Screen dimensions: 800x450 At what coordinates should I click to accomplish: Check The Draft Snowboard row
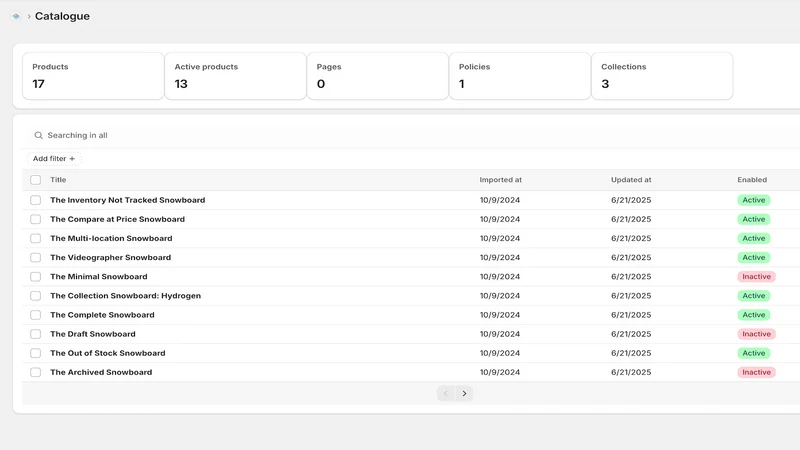pos(35,334)
